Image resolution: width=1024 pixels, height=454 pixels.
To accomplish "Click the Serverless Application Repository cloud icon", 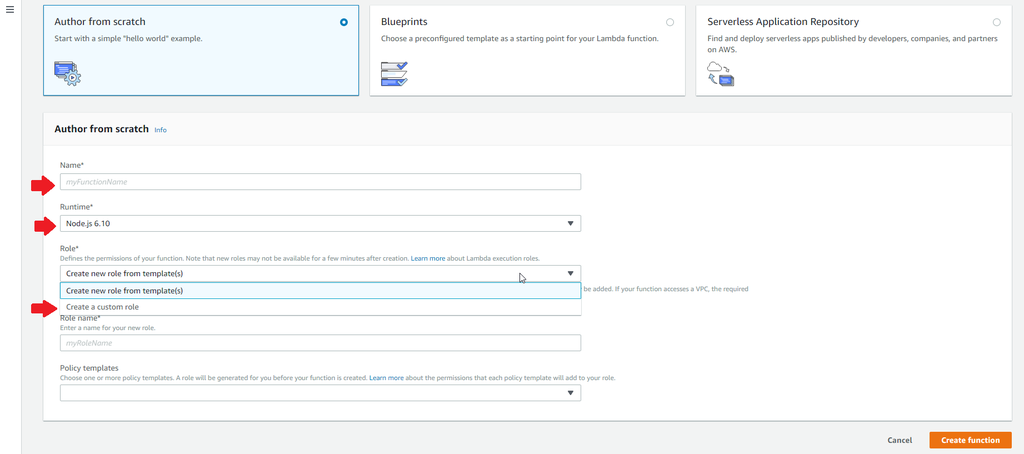I will 720,73.
